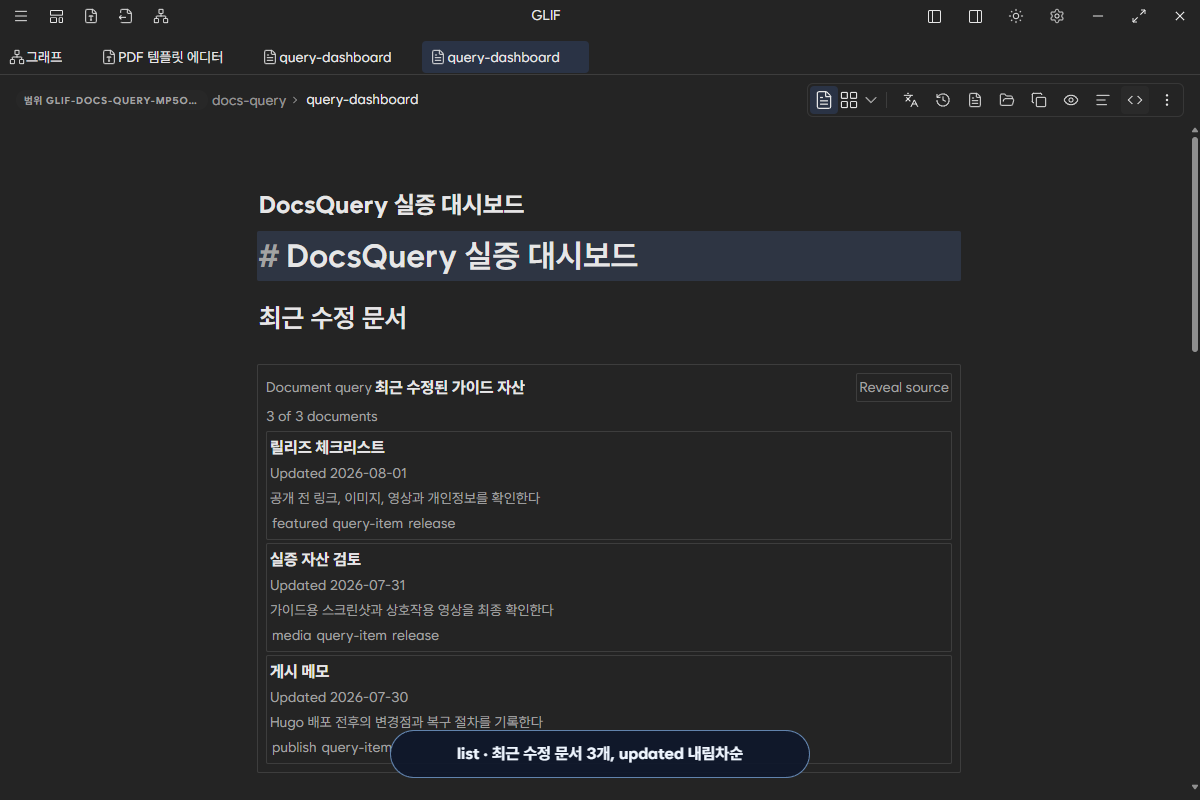Open the graph hierarchy icon in the title bar
The height and width of the screenshot is (800, 1200).
(161, 16)
